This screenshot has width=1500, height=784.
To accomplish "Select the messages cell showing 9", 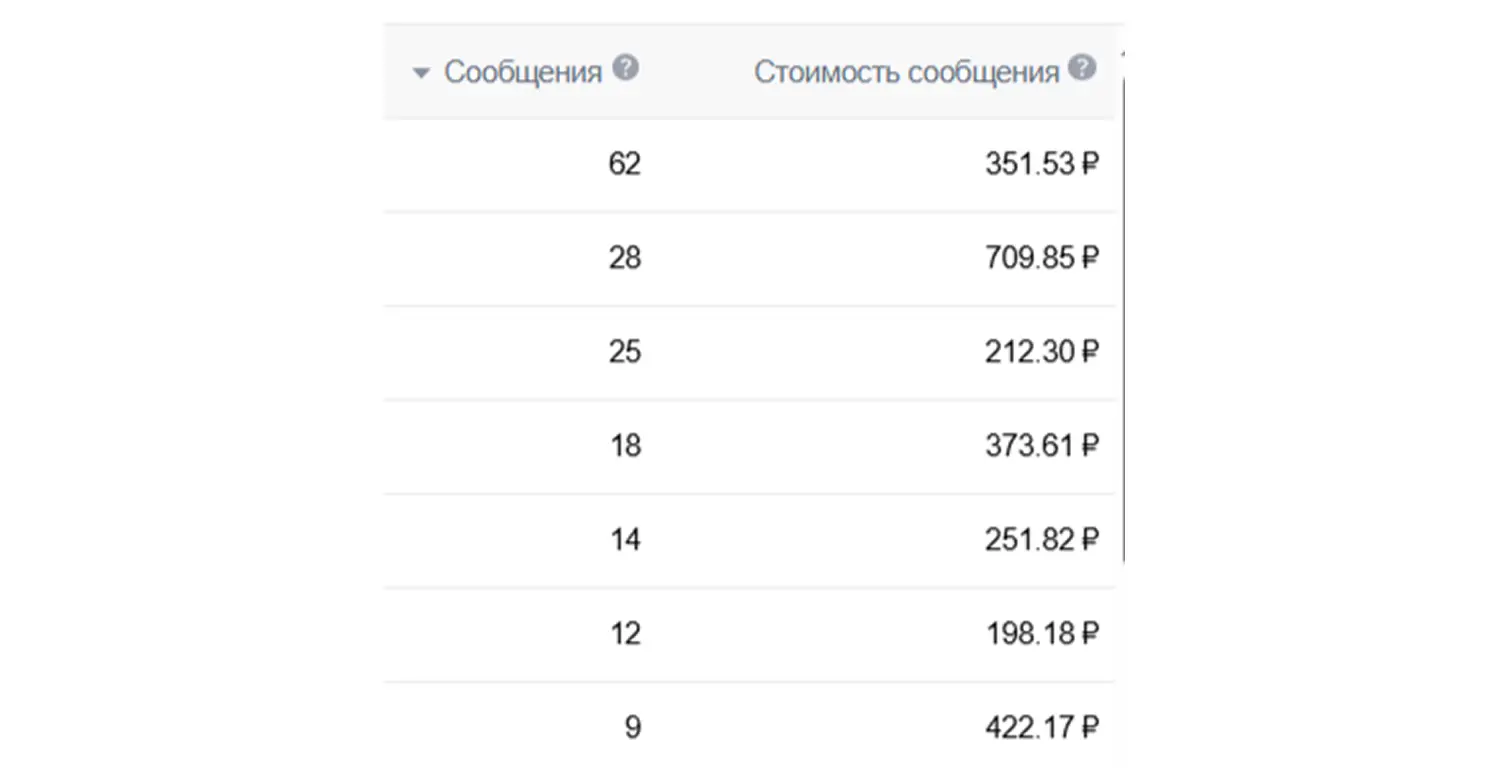I will (x=632, y=727).
